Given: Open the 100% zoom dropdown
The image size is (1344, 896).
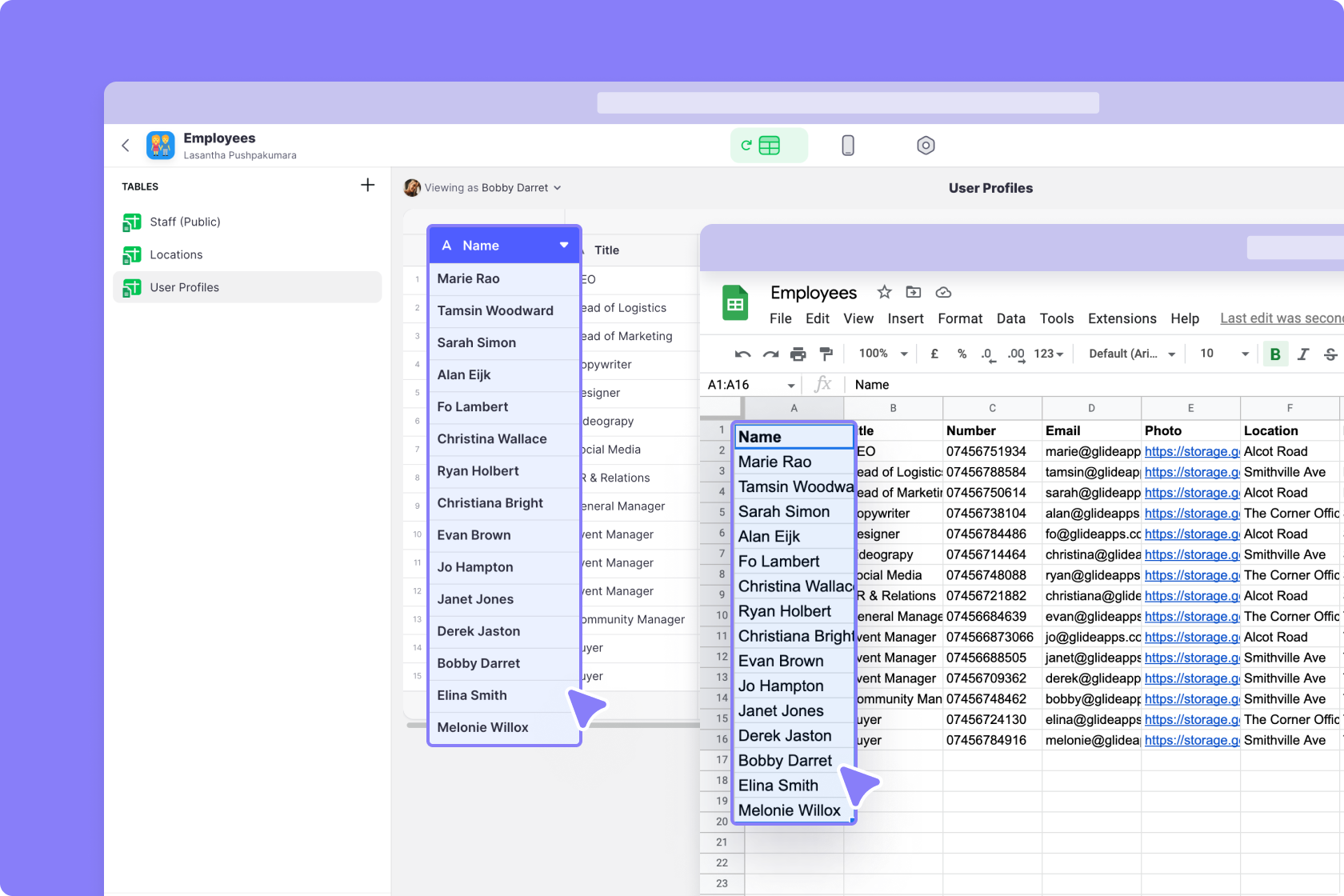Looking at the screenshot, I should (882, 354).
